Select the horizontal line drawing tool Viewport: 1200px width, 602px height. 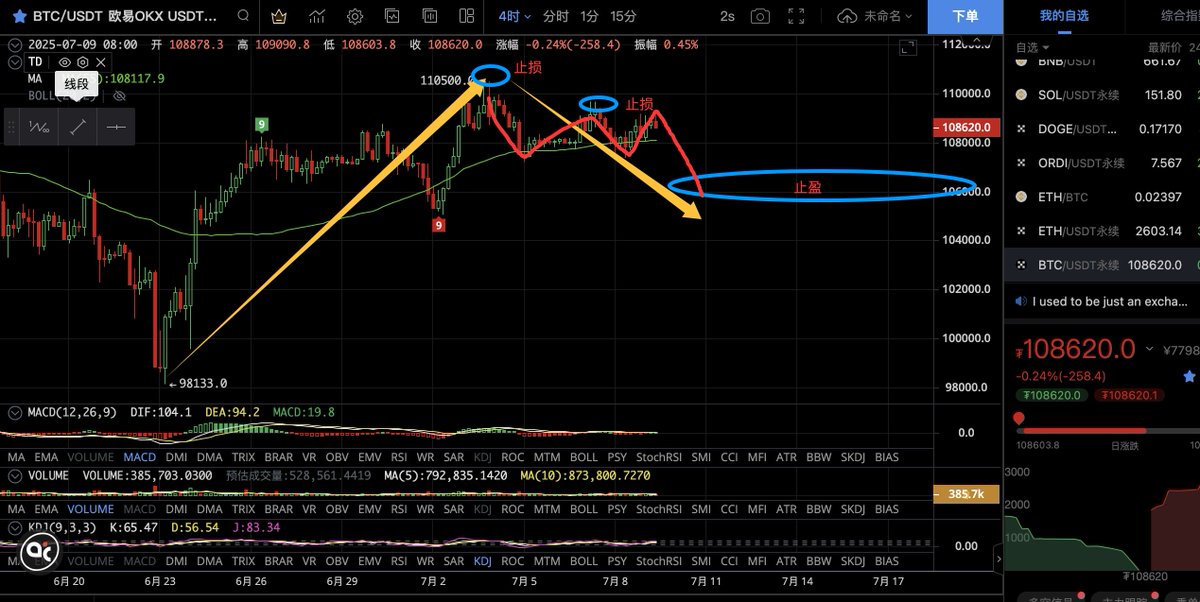[x=116, y=127]
